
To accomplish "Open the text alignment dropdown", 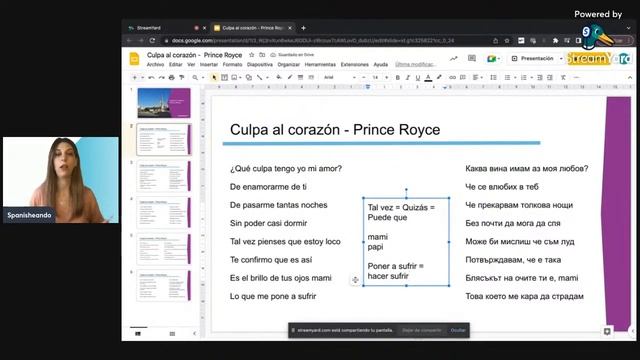I will pyautogui.click(x=478, y=78).
